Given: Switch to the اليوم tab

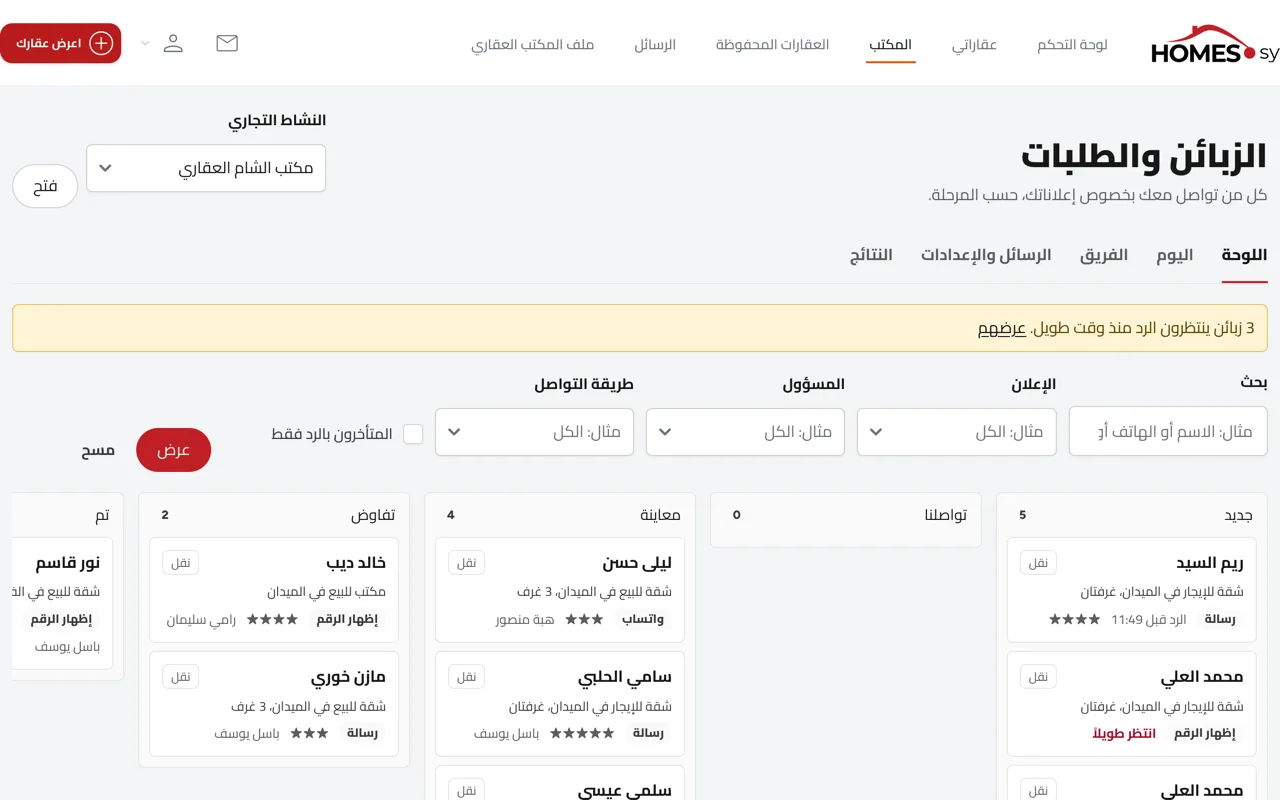Looking at the screenshot, I should coord(1175,255).
